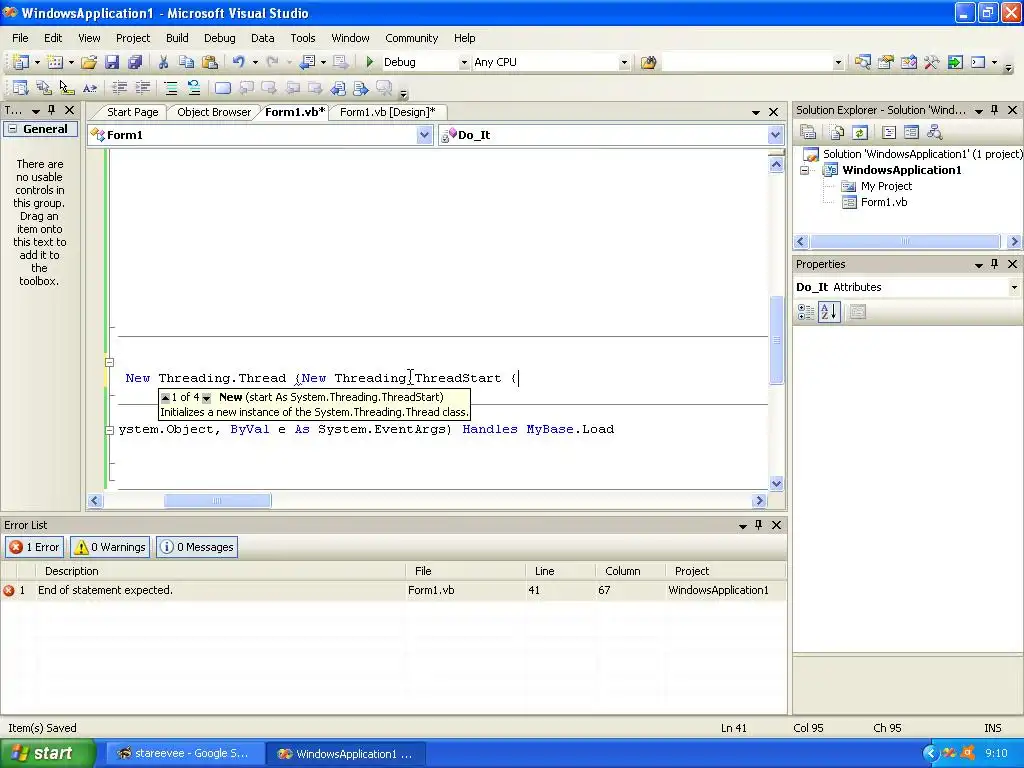1024x768 pixels.
Task: Open the Any CPU platform dropdown
Action: (x=624, y=62)
